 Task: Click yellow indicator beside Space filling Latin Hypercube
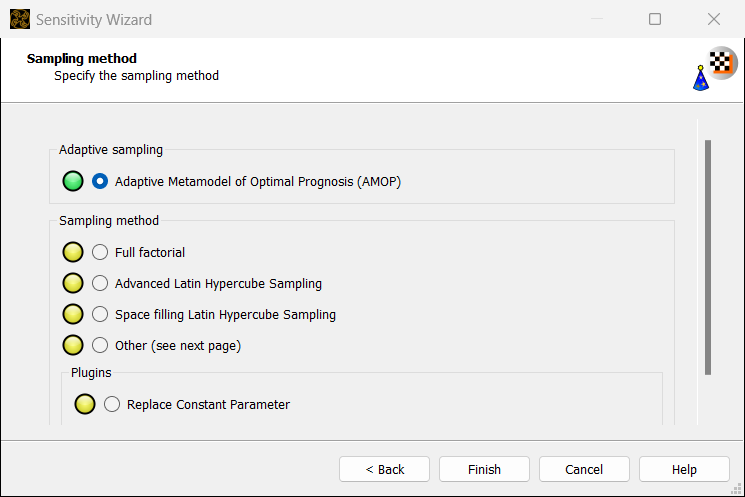[73, 314]
